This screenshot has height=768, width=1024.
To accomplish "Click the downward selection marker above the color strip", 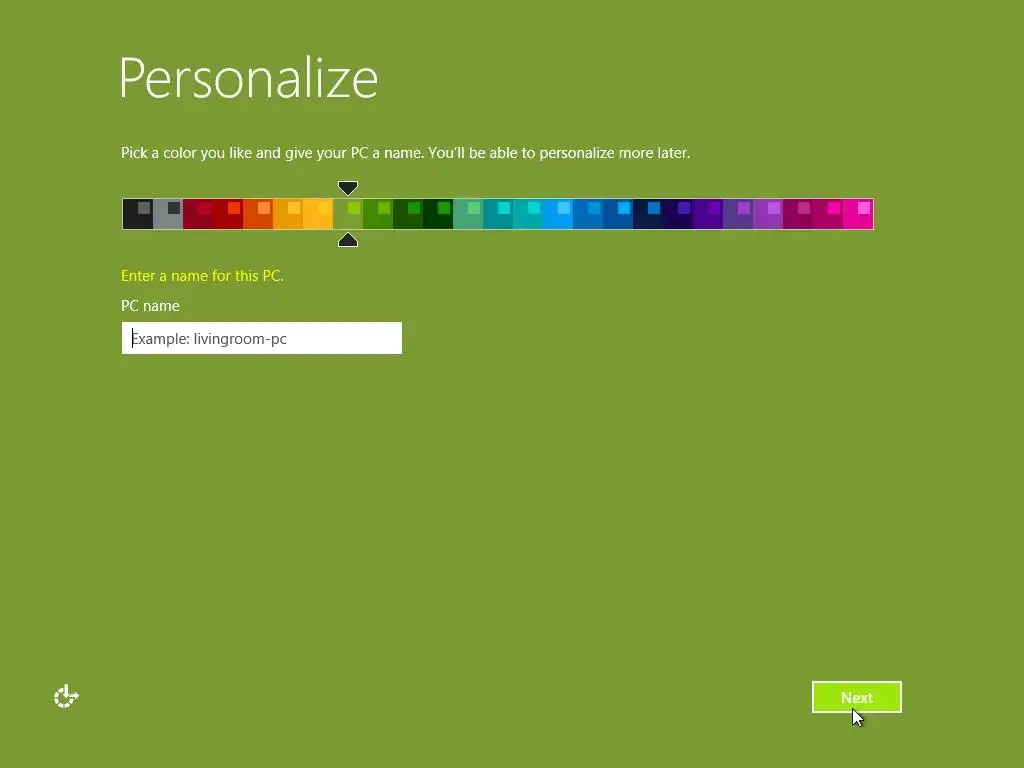I will [348, 188].
